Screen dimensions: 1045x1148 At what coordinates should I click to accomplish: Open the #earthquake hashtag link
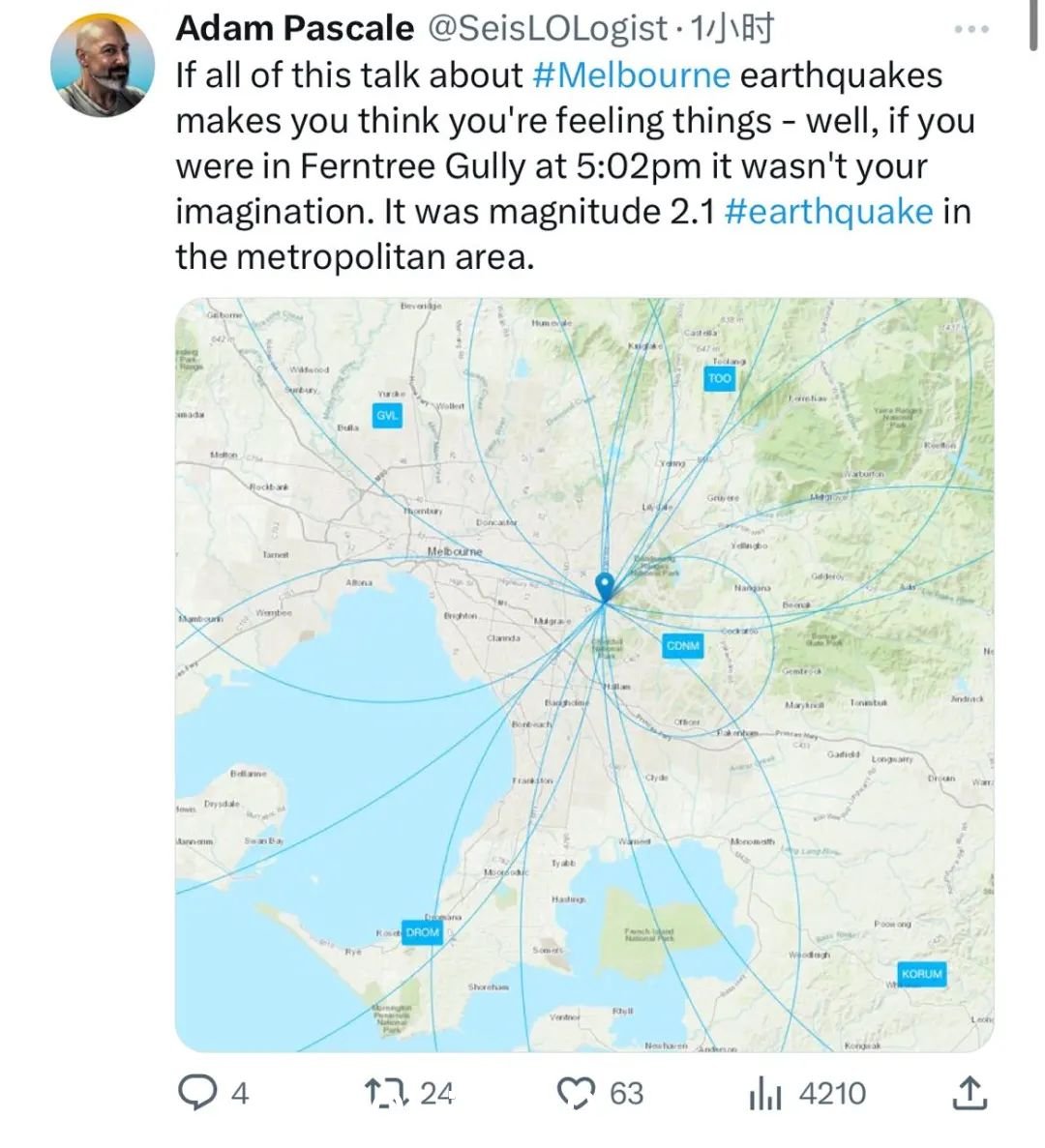(x=829, y=212)
